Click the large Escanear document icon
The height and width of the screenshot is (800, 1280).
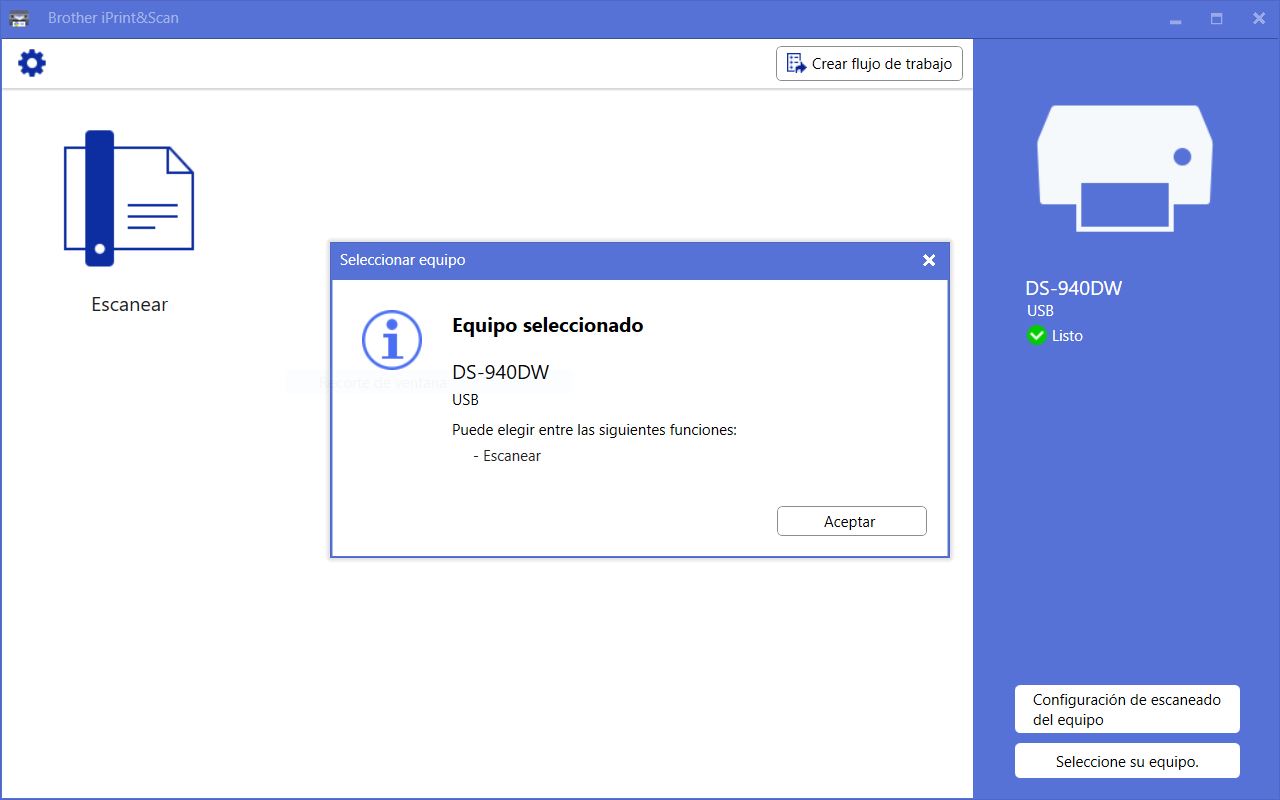128,198
